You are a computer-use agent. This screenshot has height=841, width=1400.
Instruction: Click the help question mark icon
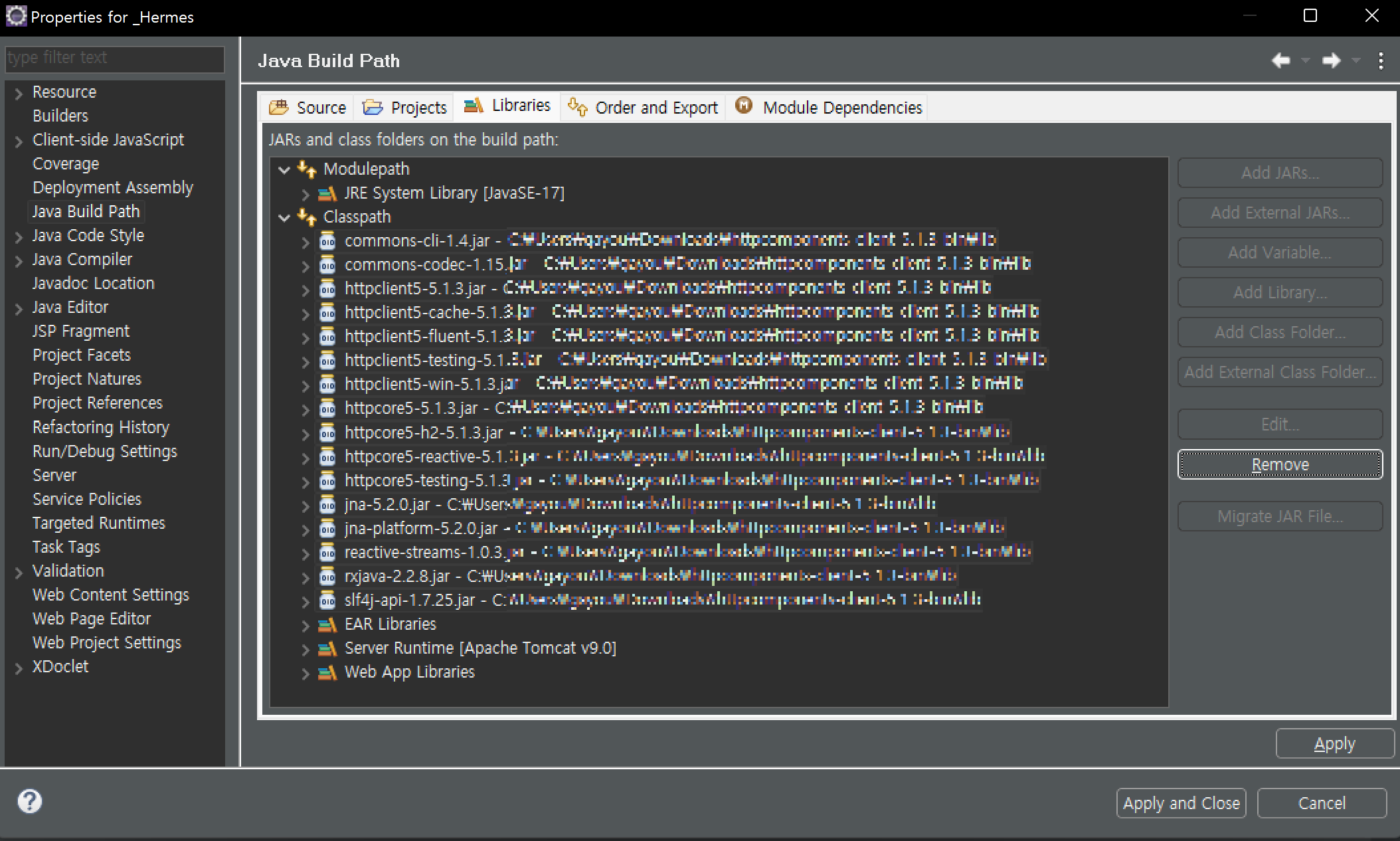(29, 801)
